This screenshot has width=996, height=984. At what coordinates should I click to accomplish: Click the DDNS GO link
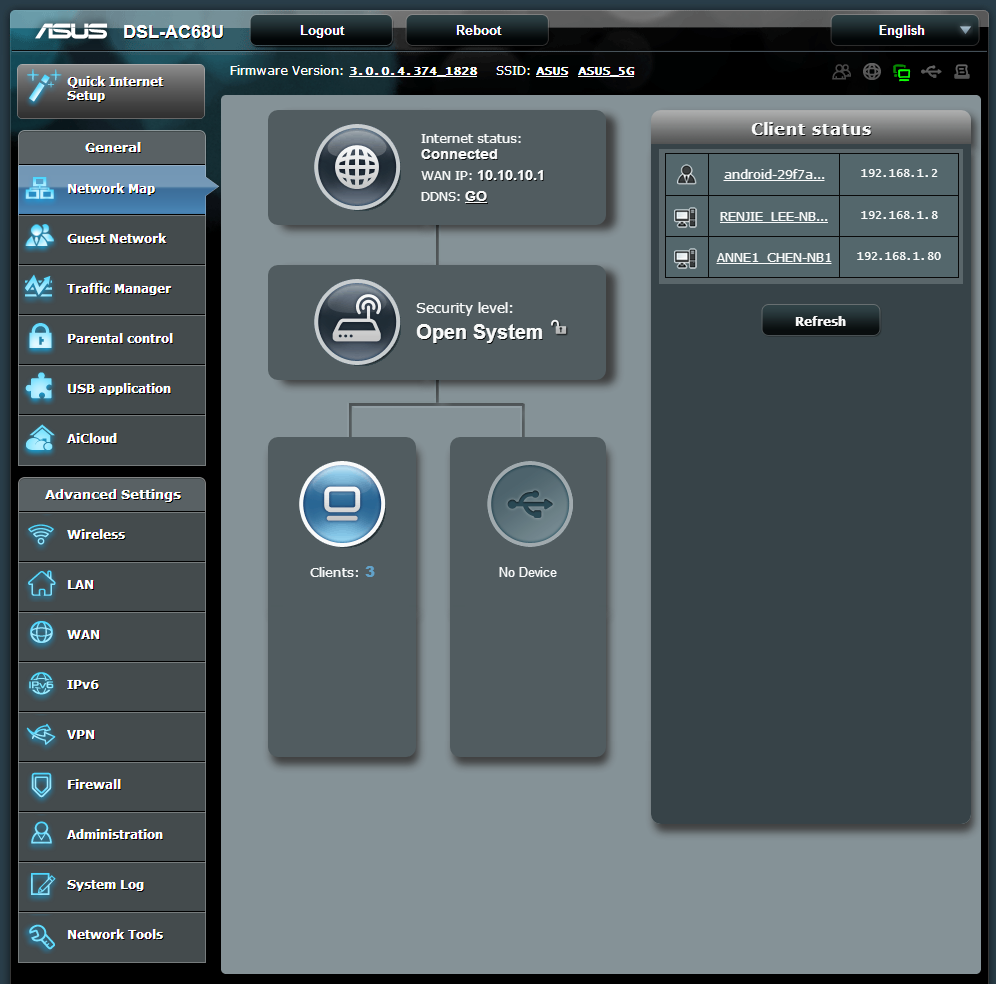click(476, 196)
